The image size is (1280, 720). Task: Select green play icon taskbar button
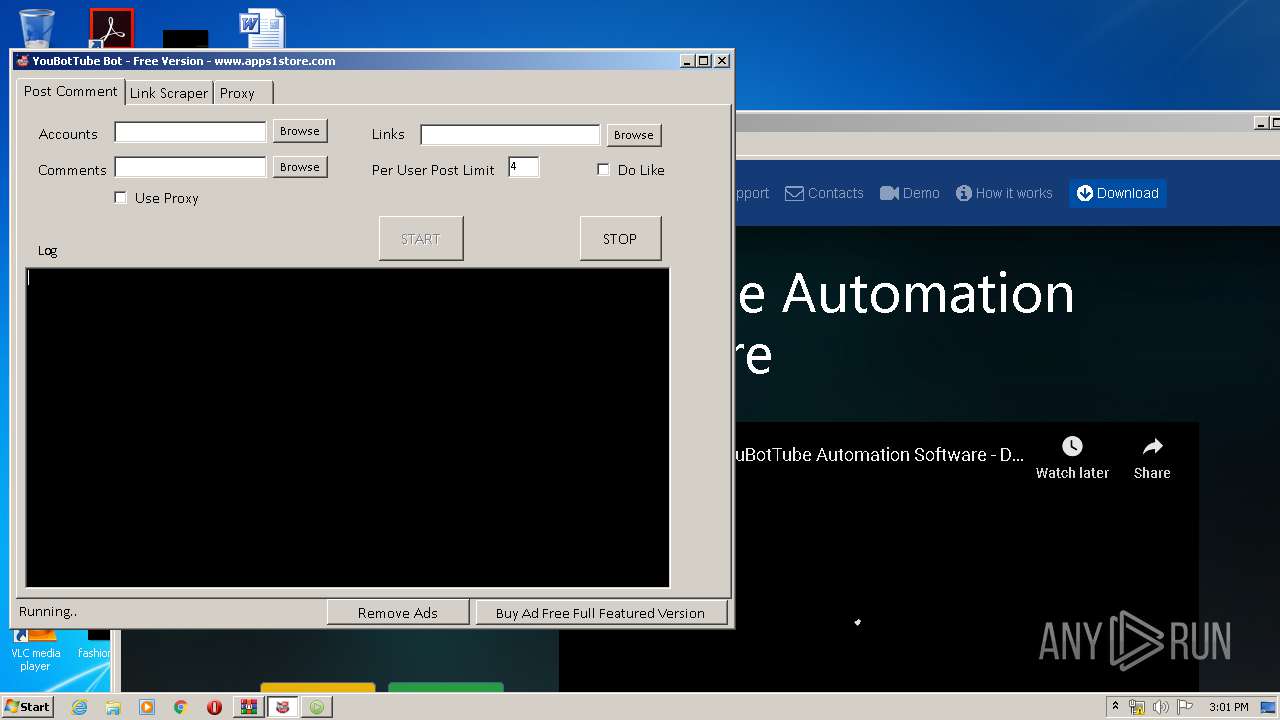(317, 707)
